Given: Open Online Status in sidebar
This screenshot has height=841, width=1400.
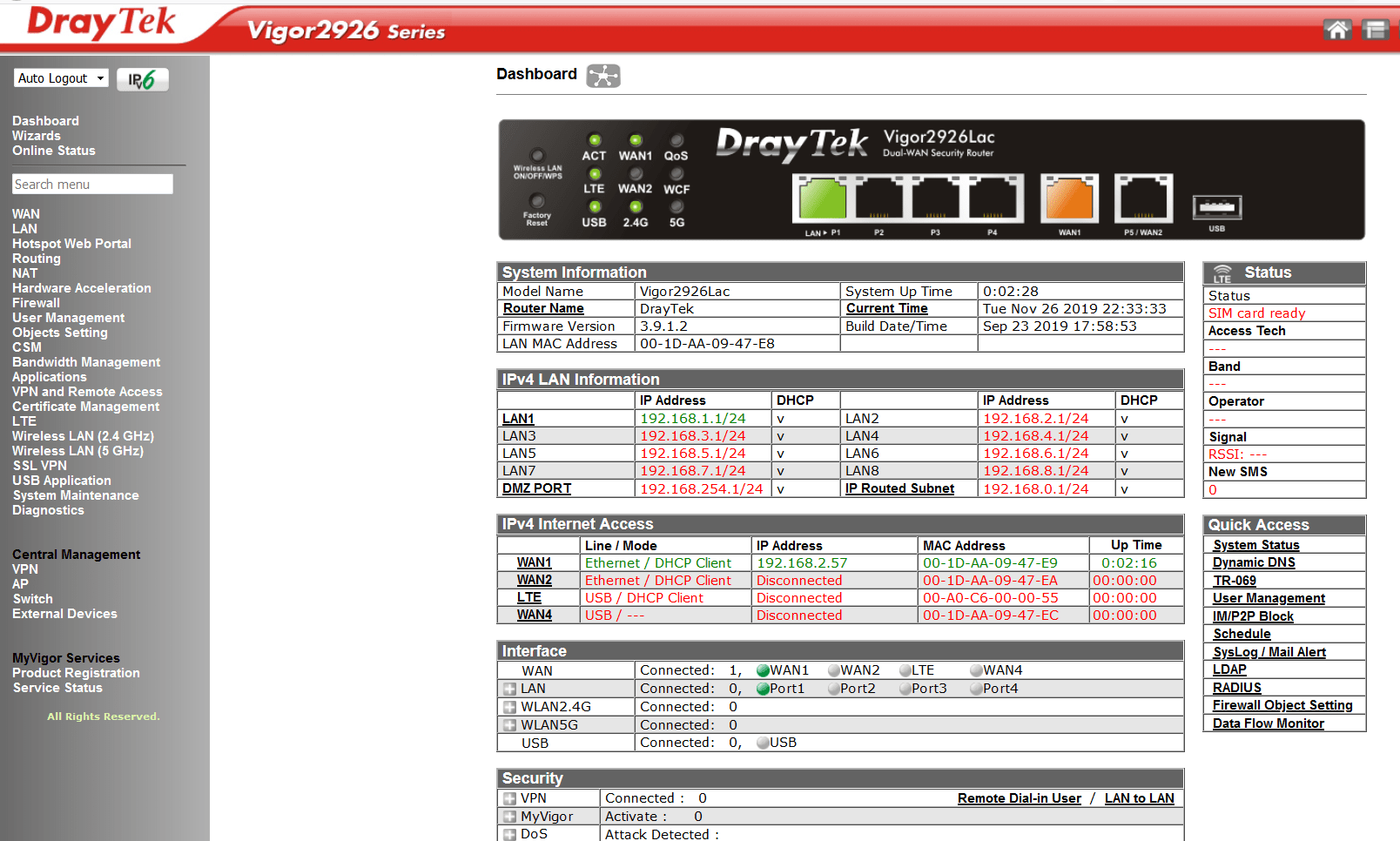Looking at the screenshot, I should [x=54, y=151].
